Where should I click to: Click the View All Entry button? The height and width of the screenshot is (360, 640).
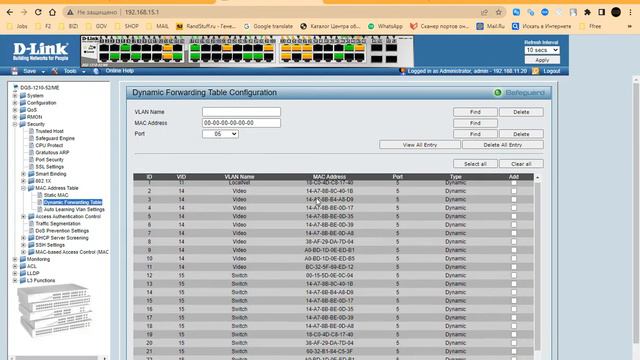click(x=420, y=145)
